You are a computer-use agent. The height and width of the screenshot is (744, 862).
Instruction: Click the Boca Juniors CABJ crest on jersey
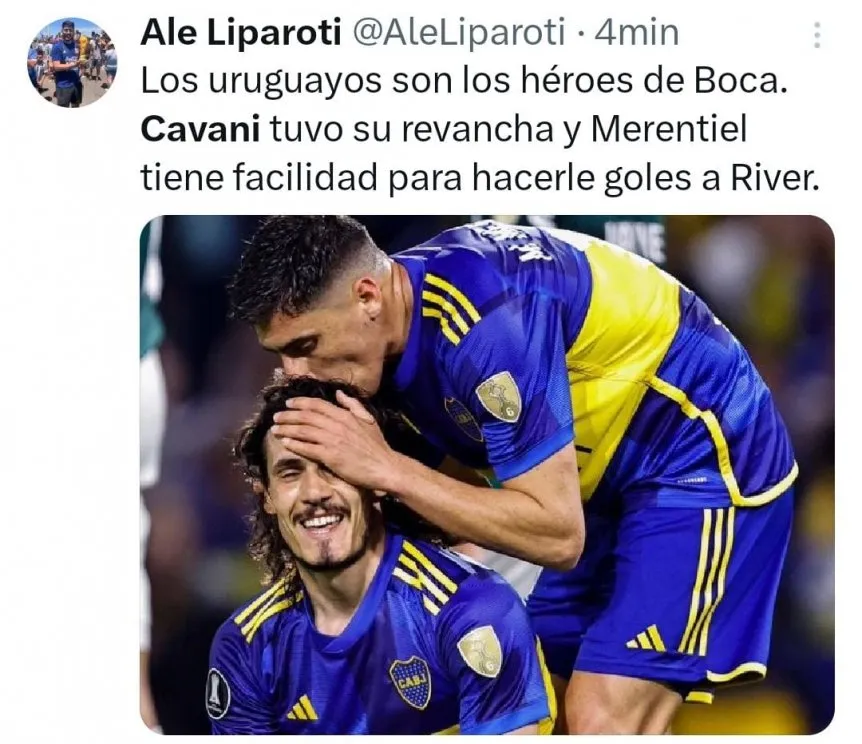(410, 682)
